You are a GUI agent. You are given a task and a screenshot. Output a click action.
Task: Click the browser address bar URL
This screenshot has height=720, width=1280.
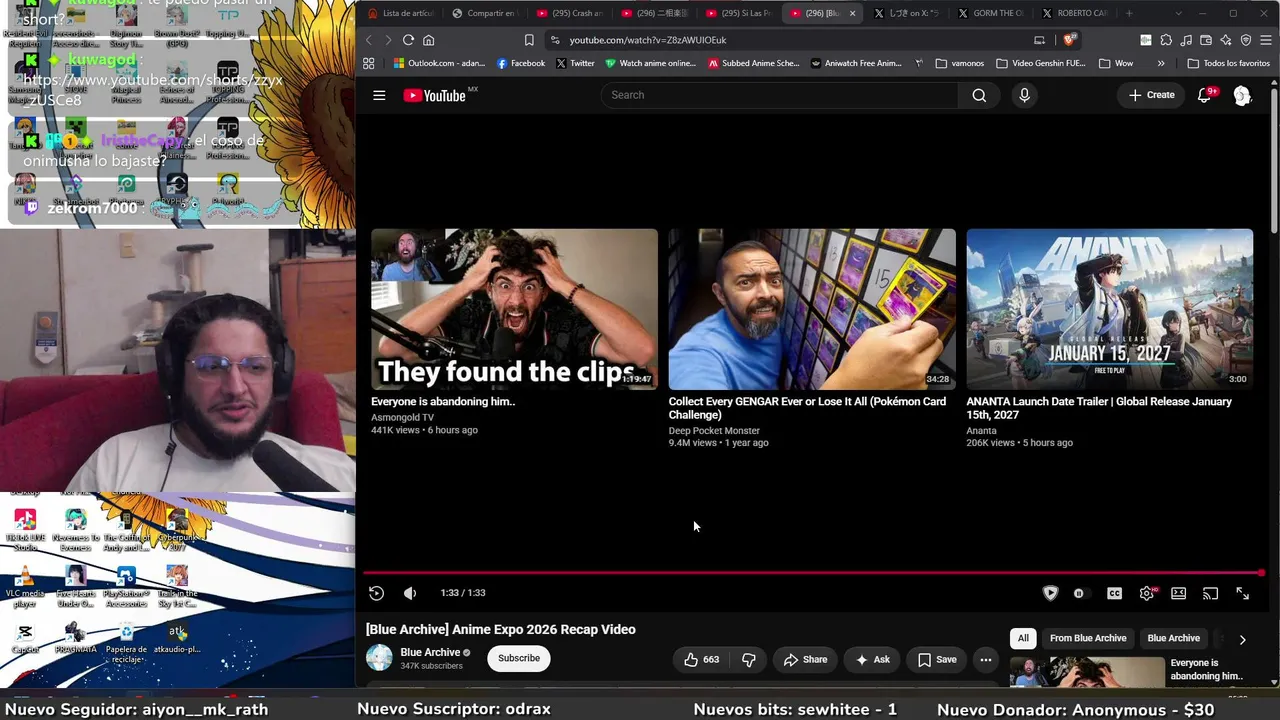(648, 40)
